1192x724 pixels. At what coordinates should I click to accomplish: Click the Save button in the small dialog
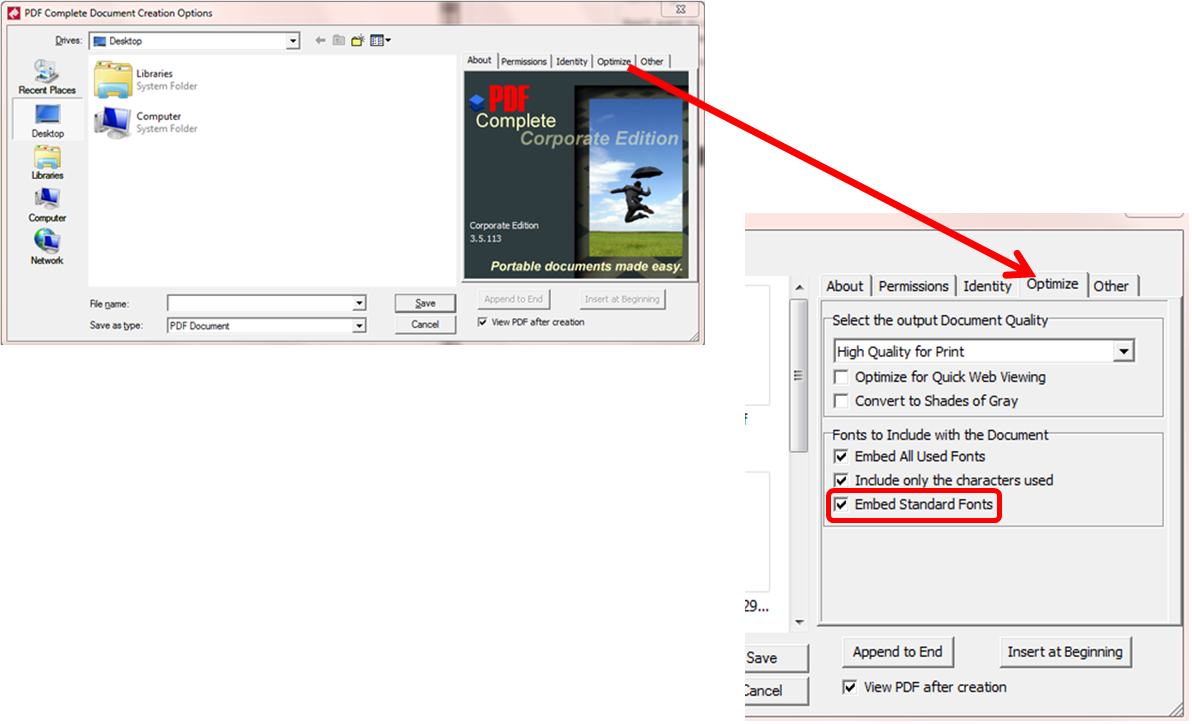[x=425, y=303]
